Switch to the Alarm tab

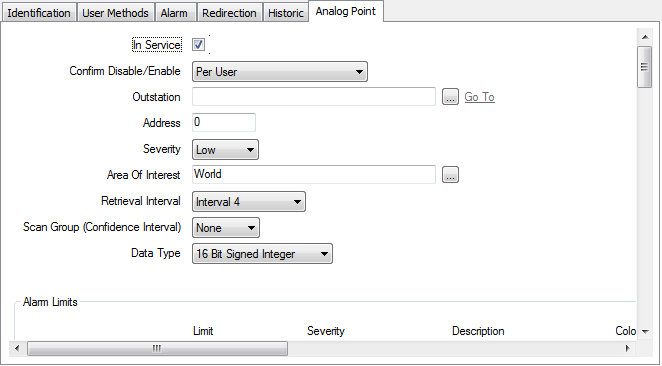pos(174,13)
